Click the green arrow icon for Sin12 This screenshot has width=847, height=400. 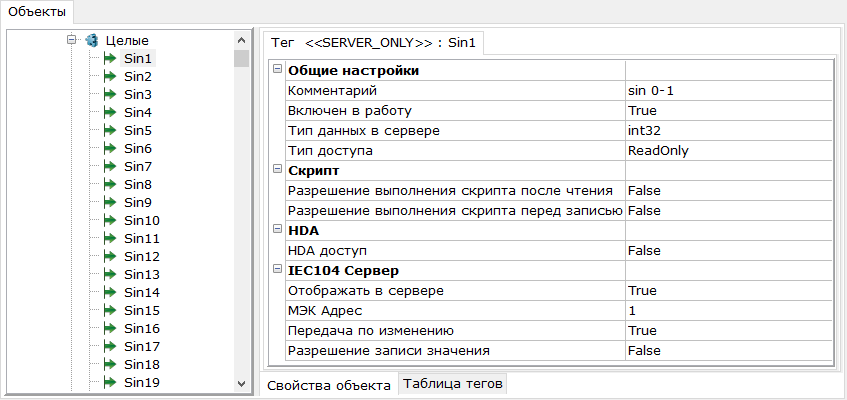pos(110,256)
